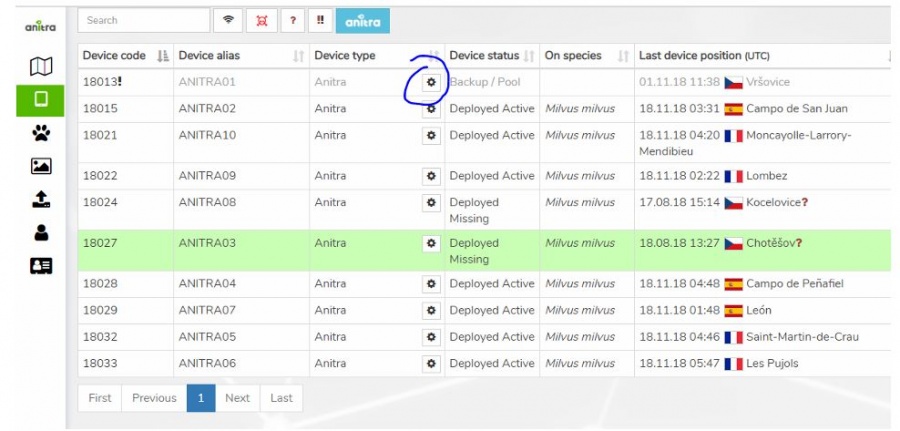900x431 pixels.
Task: Click the blue anitra filter button
Action: click(x=363, y=20)
